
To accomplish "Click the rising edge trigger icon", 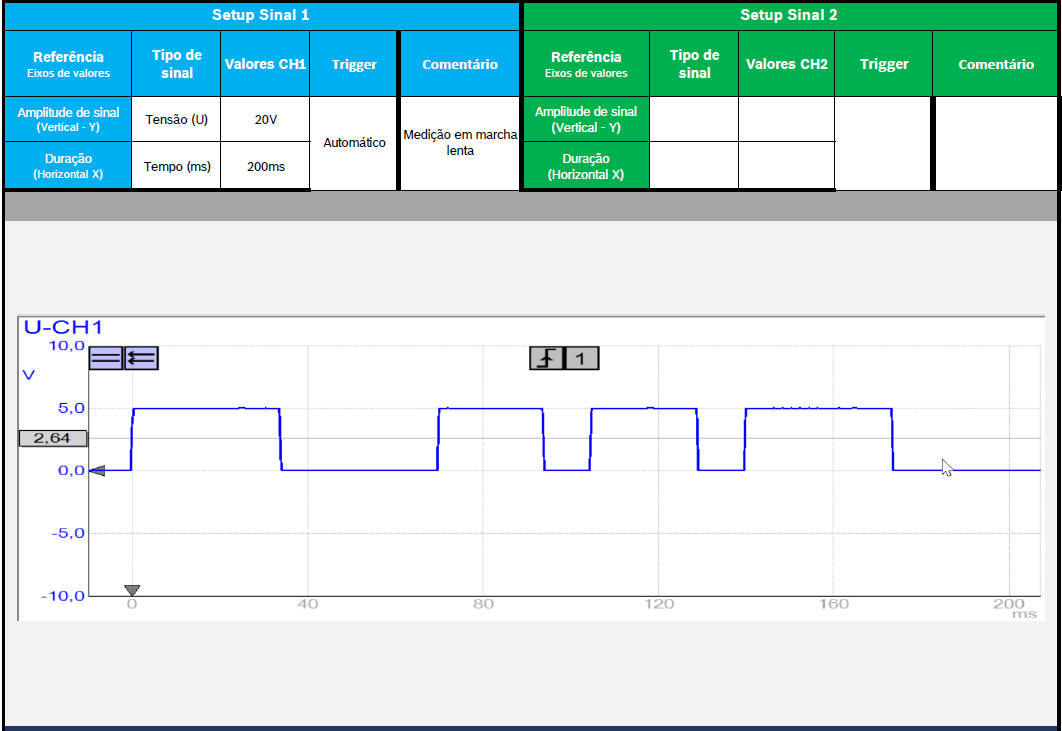I will tap(546, 358).
